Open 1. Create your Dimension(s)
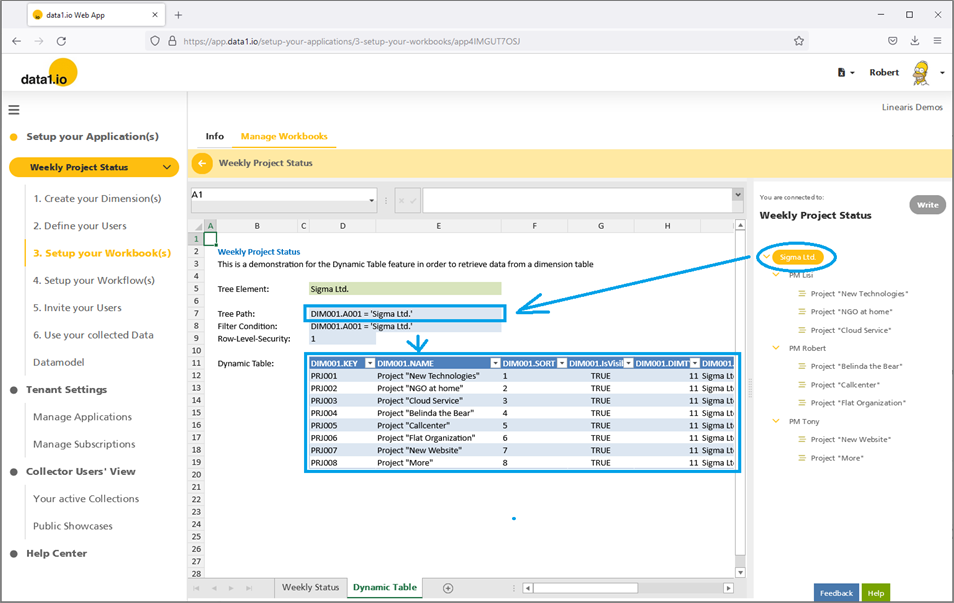Image resolution: width=954 pixels, height=603 pixels. click(97, 198)
